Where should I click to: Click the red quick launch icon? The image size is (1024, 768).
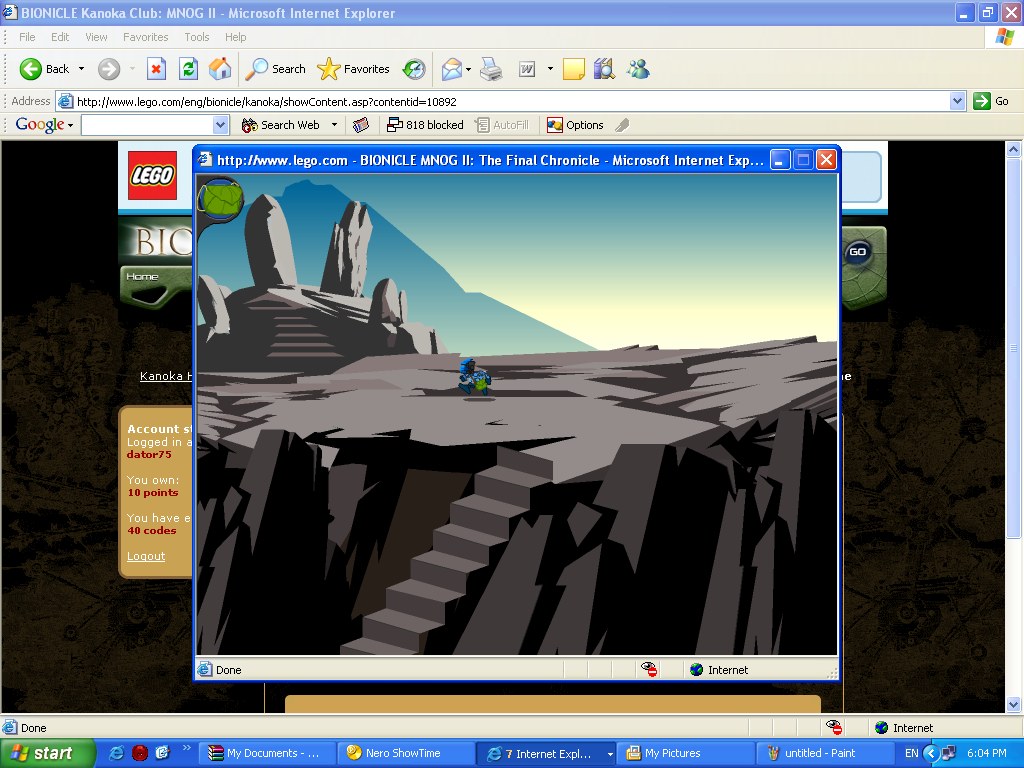[140, 753]
